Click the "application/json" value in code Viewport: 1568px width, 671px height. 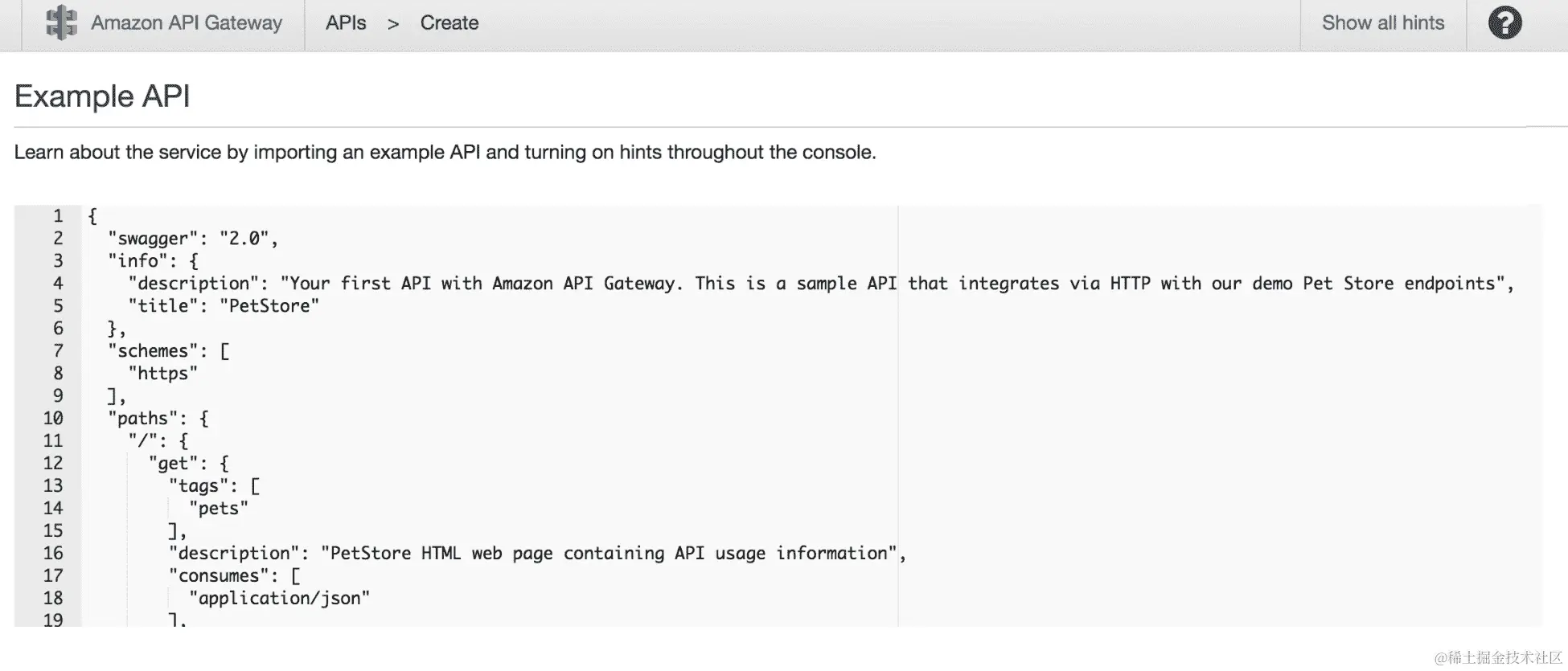coord(279,599)
